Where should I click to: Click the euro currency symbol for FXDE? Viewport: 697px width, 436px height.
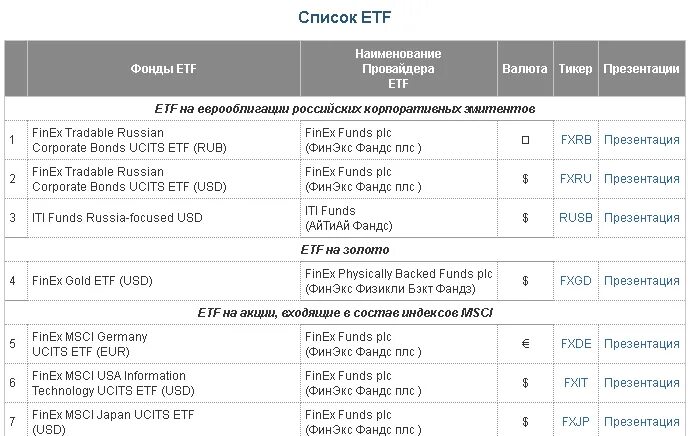525,344
